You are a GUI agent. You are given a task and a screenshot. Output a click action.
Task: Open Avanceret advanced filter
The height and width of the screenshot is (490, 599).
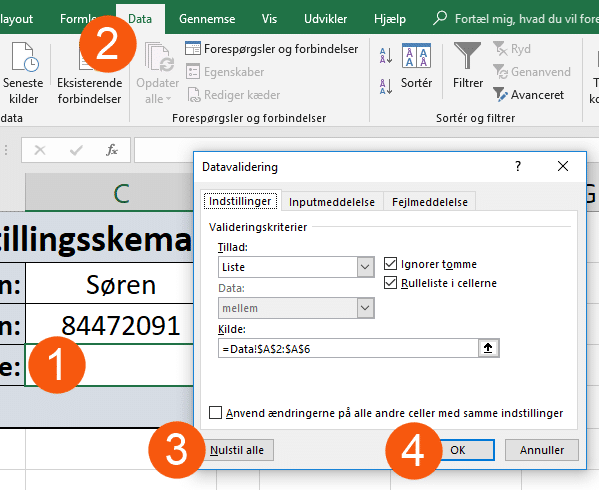[528, 95]
